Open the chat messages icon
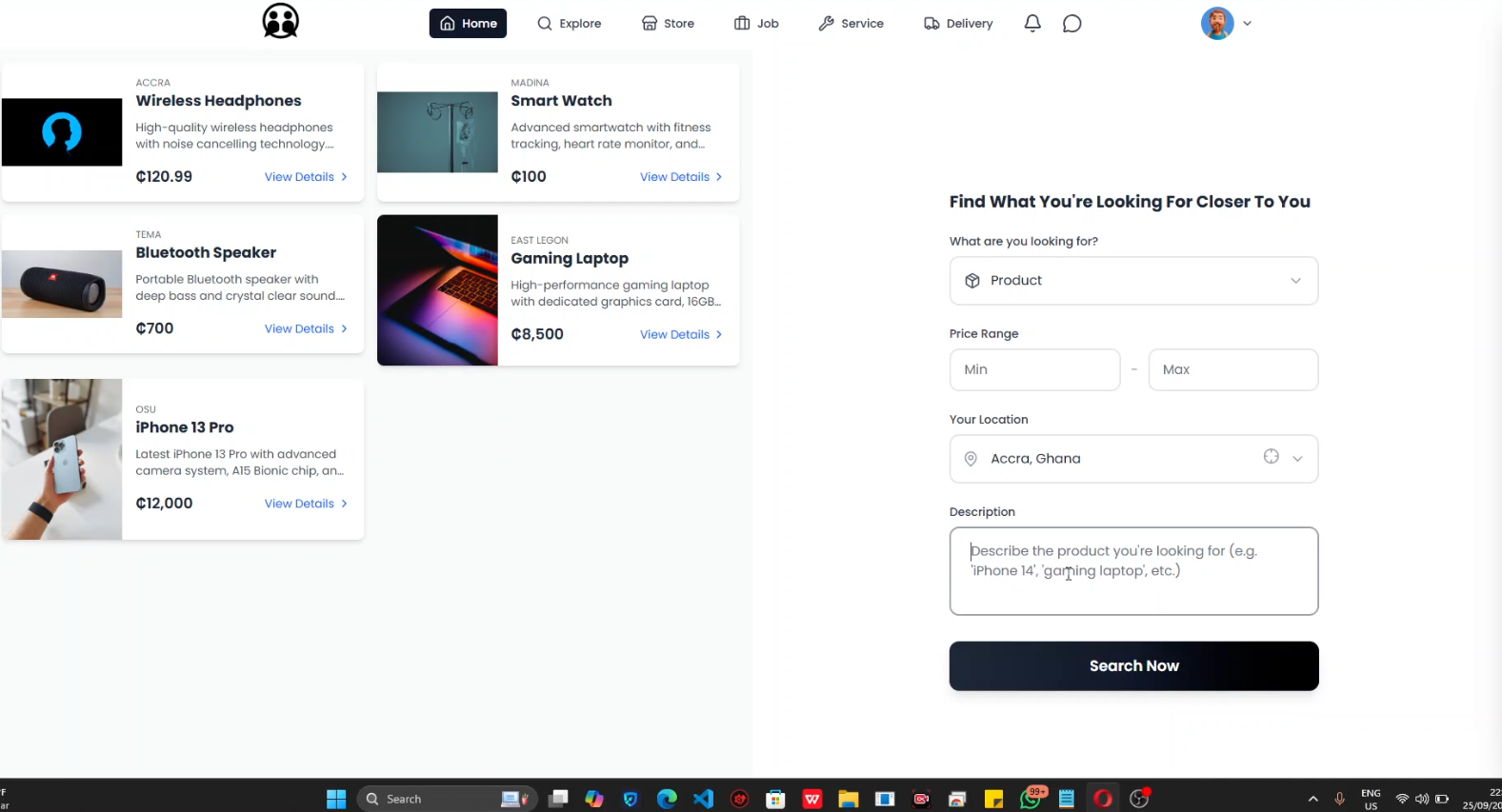1502x812 pixels. (x=1072, y=23)
